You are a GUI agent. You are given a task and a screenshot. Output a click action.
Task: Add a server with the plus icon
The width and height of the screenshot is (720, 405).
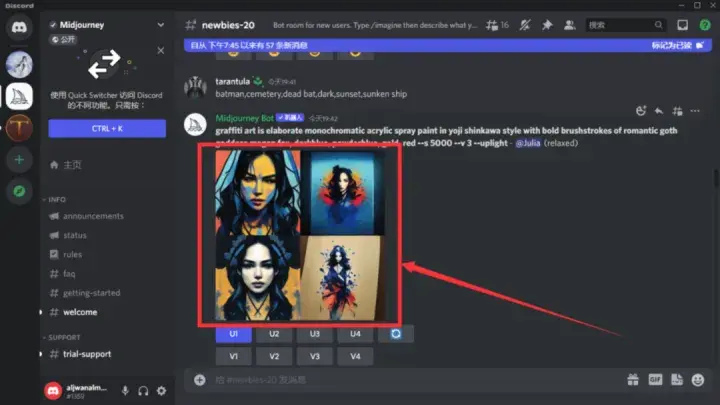click(x=19, y=159)
